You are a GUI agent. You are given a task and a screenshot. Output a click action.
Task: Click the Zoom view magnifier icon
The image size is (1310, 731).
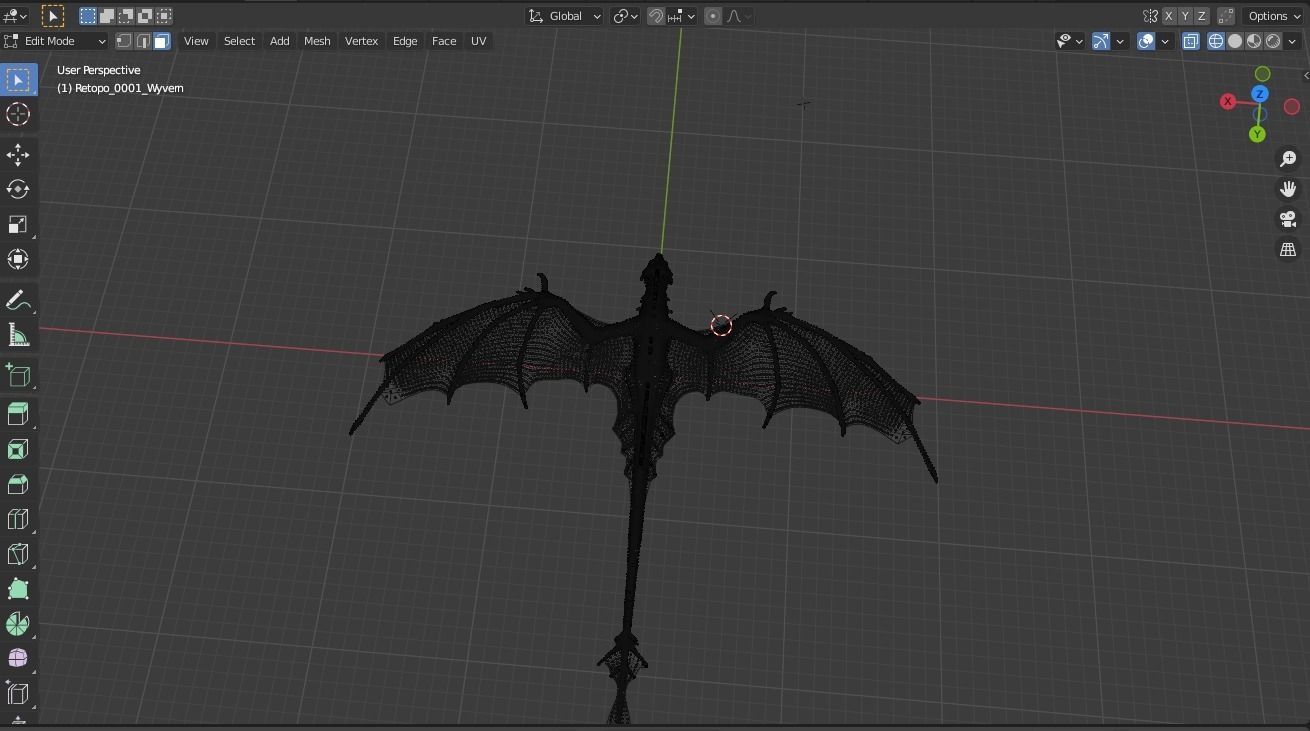coord(1288,159)
